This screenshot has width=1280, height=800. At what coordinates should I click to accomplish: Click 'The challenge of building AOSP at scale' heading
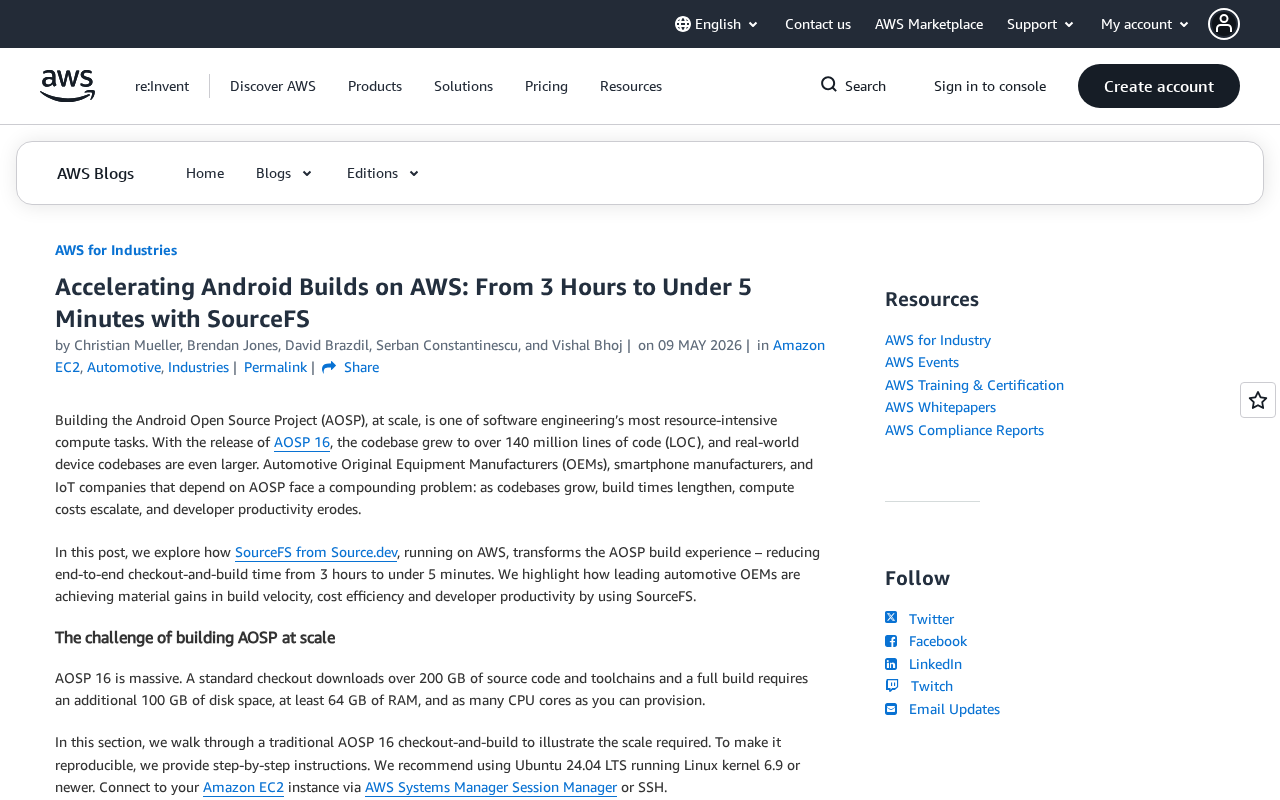click(195, 637)
